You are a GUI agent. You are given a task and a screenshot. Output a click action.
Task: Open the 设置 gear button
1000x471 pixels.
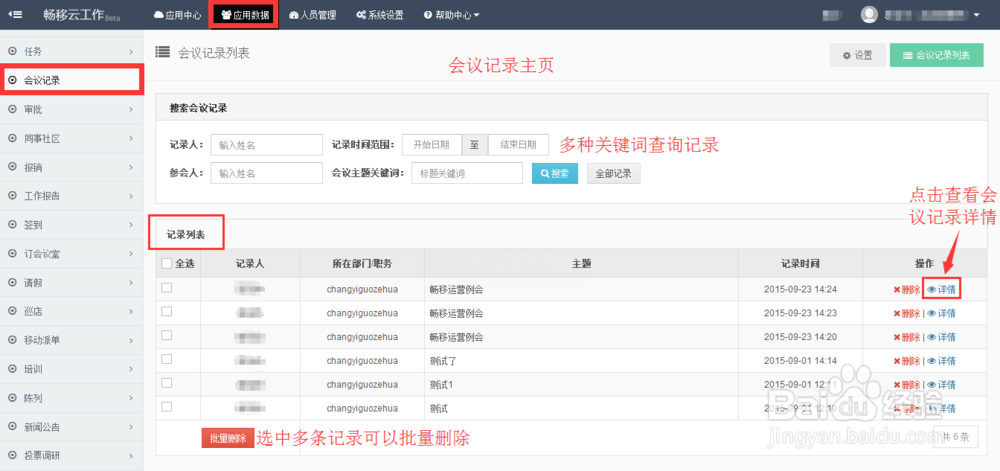tap(857, 55)
